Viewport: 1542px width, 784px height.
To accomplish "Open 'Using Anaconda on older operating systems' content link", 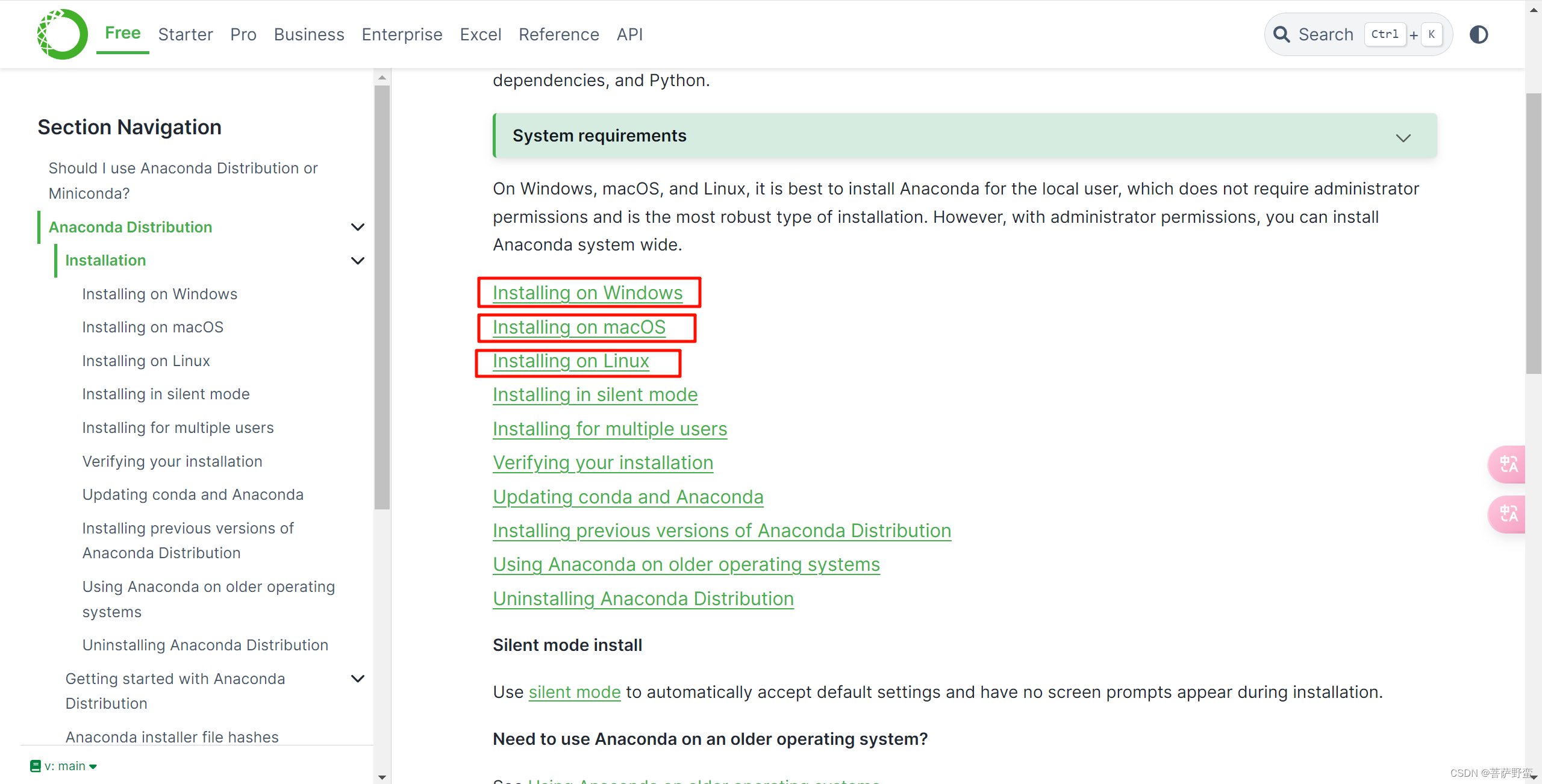I will click(687, 564).
